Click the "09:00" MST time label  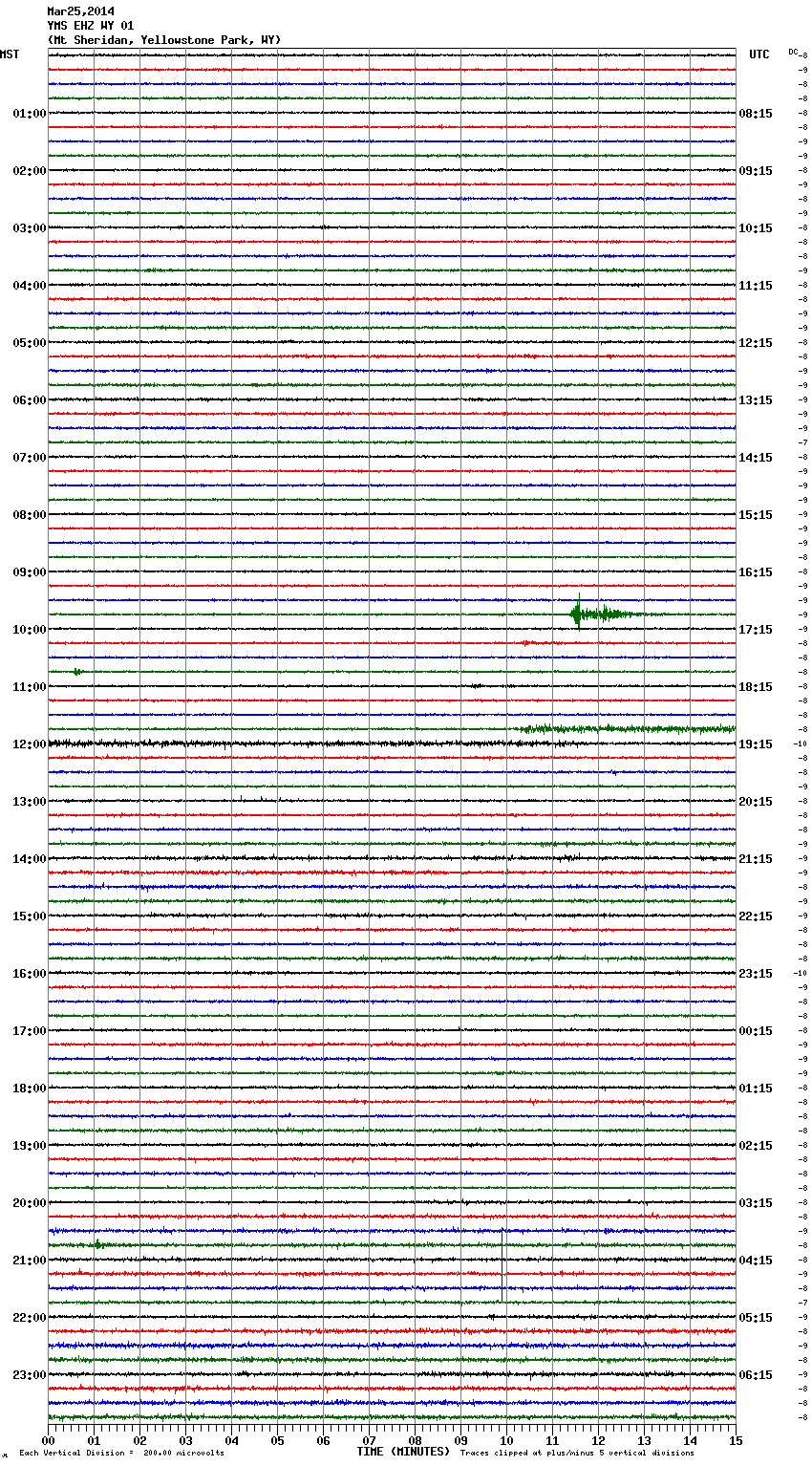tap(30, 572)
